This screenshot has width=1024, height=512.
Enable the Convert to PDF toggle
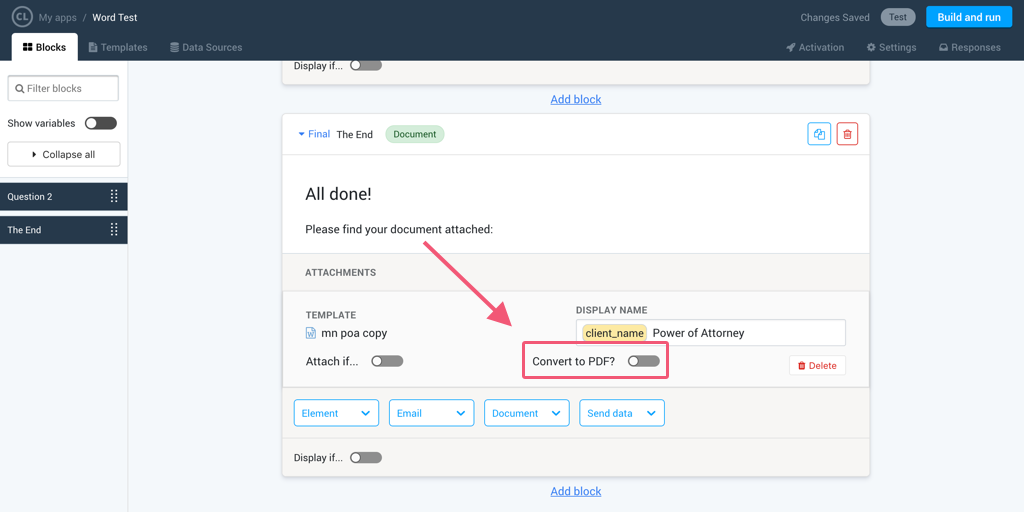pos(643,361)
